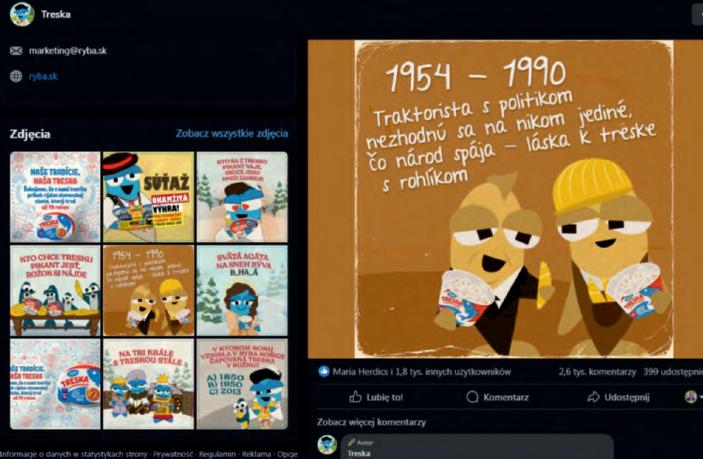Viewport: 703px width, 459px height.
Task: Click the Zdjęcia section heading
Action: pos(30,134)
